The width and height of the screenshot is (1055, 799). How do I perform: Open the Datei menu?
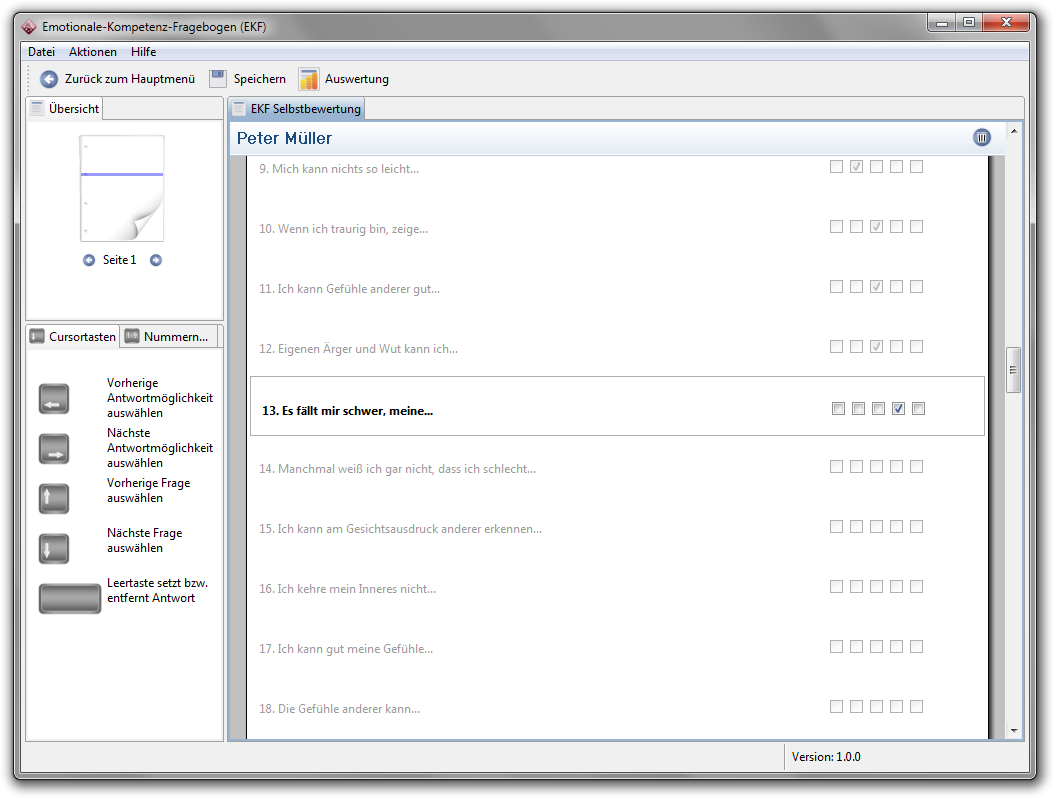point(41,52)
